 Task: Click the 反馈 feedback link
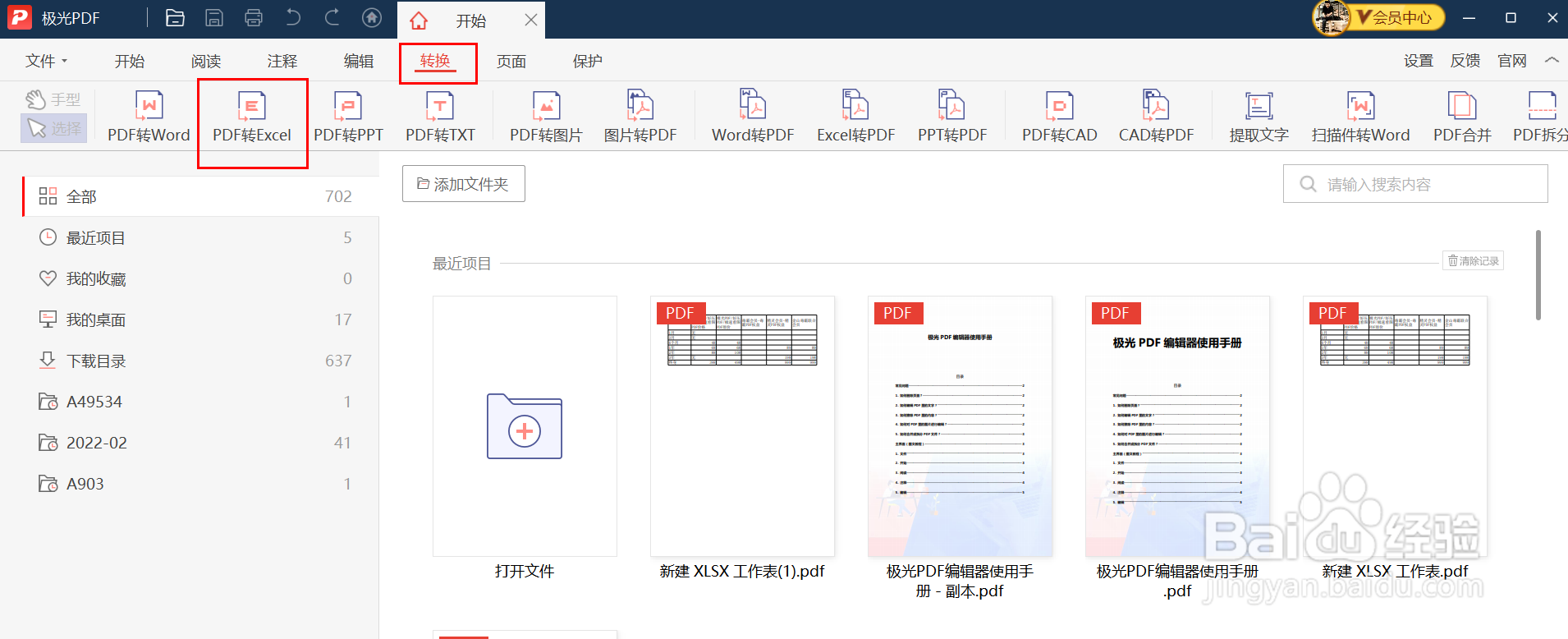(1465, 61)
